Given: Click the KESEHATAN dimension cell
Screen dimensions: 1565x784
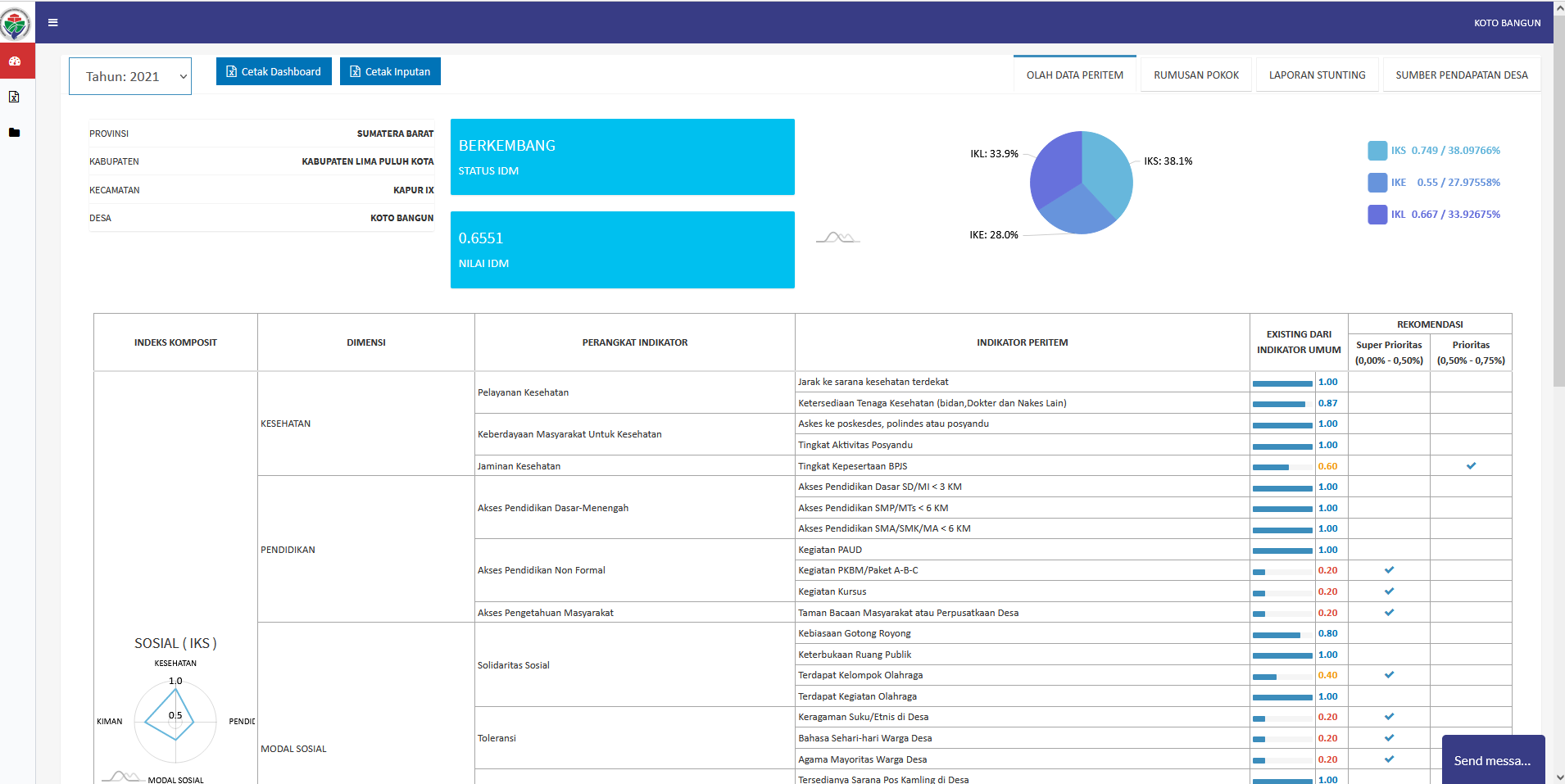Looking at the screenshot, I should point(366,424).
